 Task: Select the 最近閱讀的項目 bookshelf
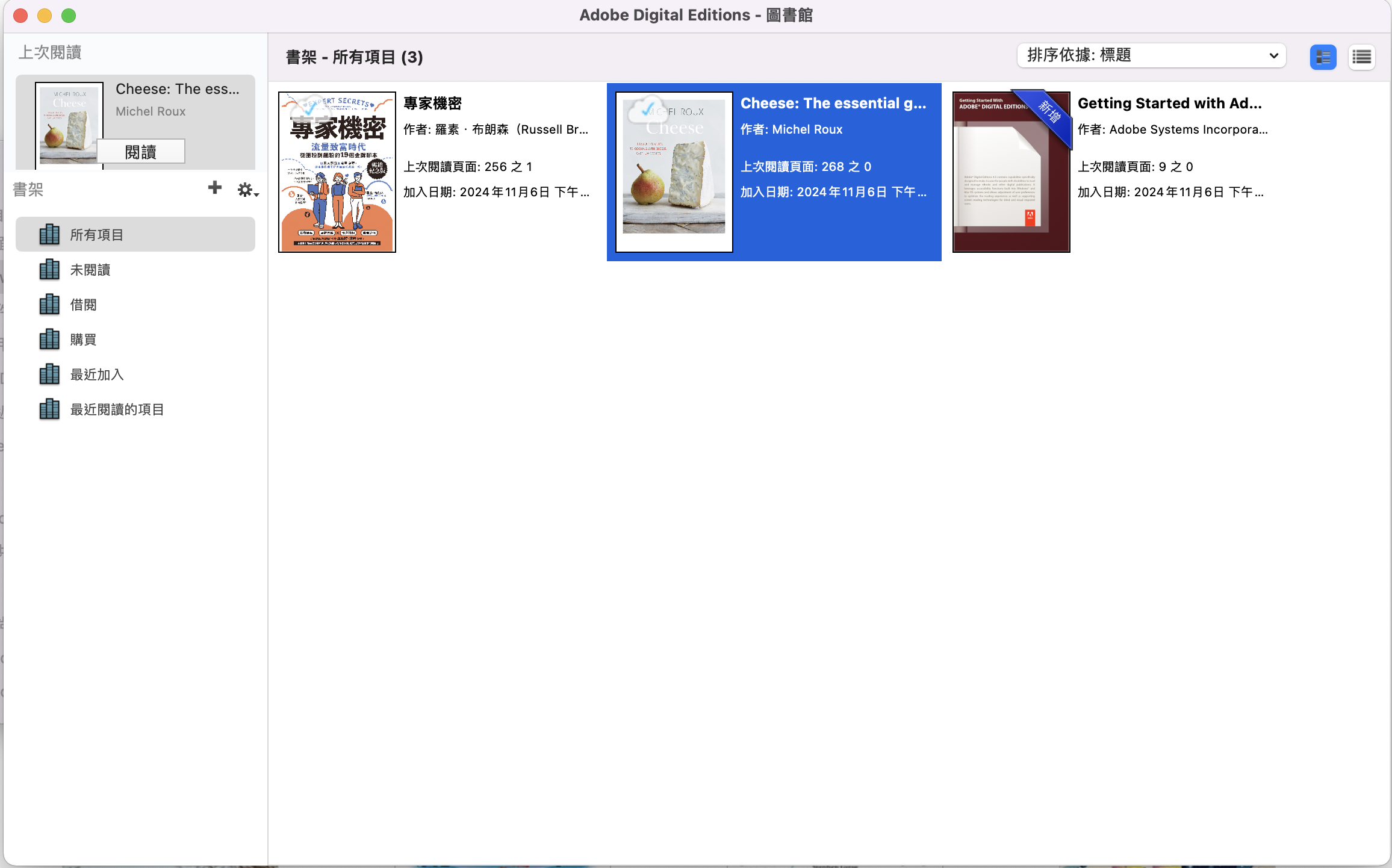135,409
